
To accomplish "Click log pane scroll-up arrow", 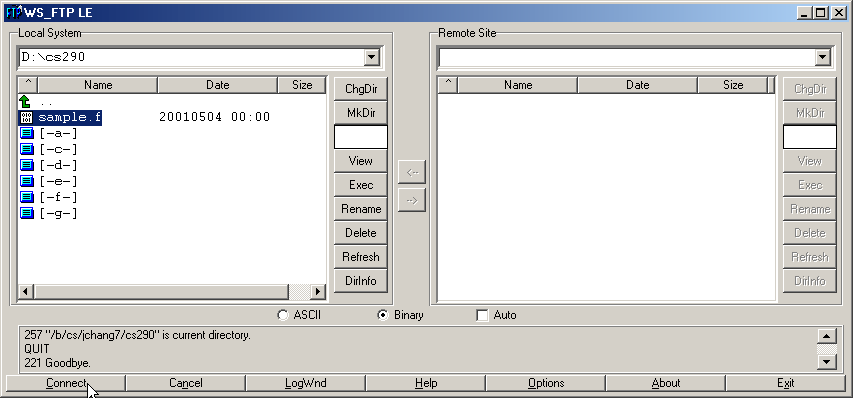I will 827,336.
